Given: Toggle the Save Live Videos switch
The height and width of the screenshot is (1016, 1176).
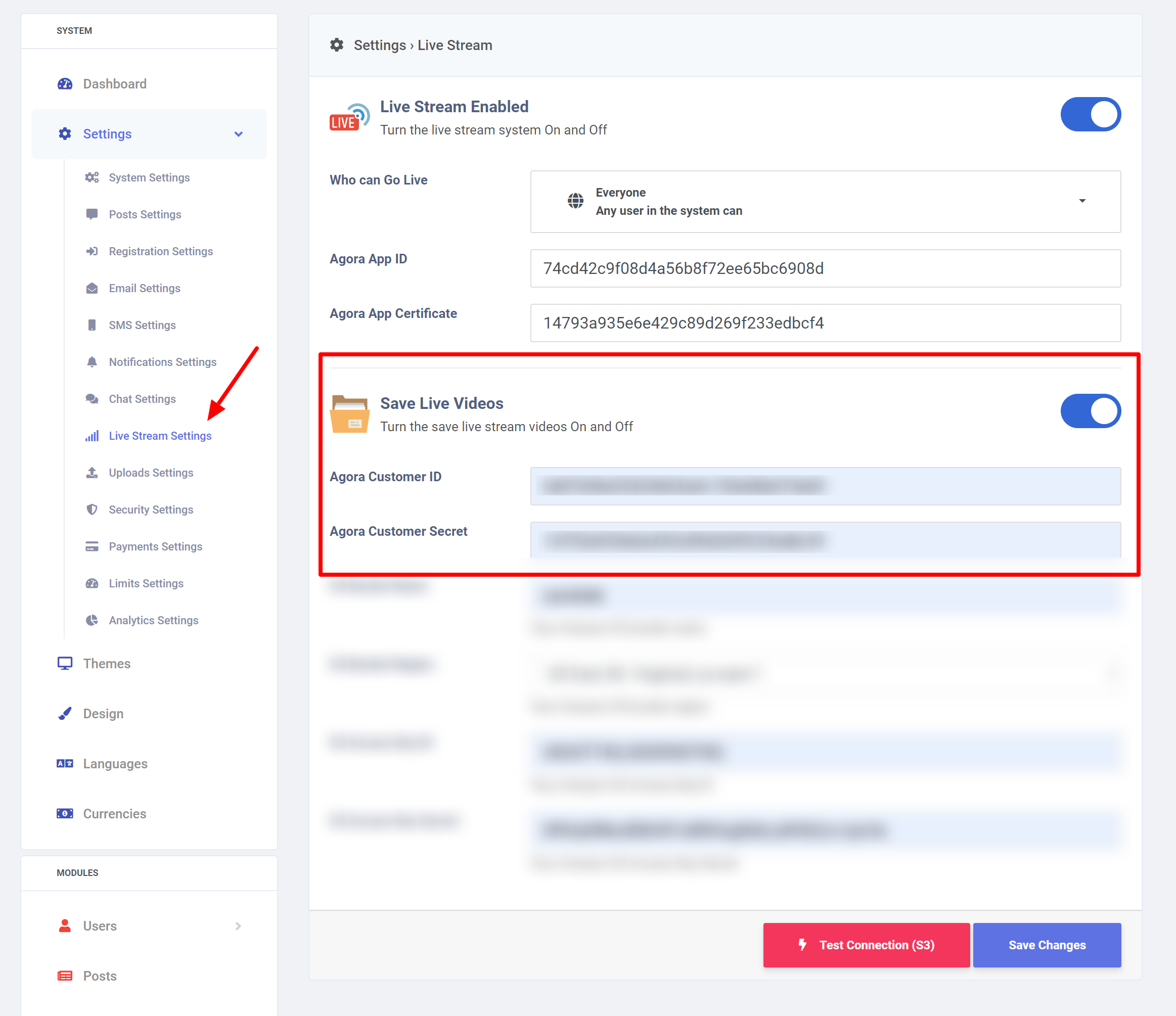Looking at the screenshot, I should [x=1090, y=411].
